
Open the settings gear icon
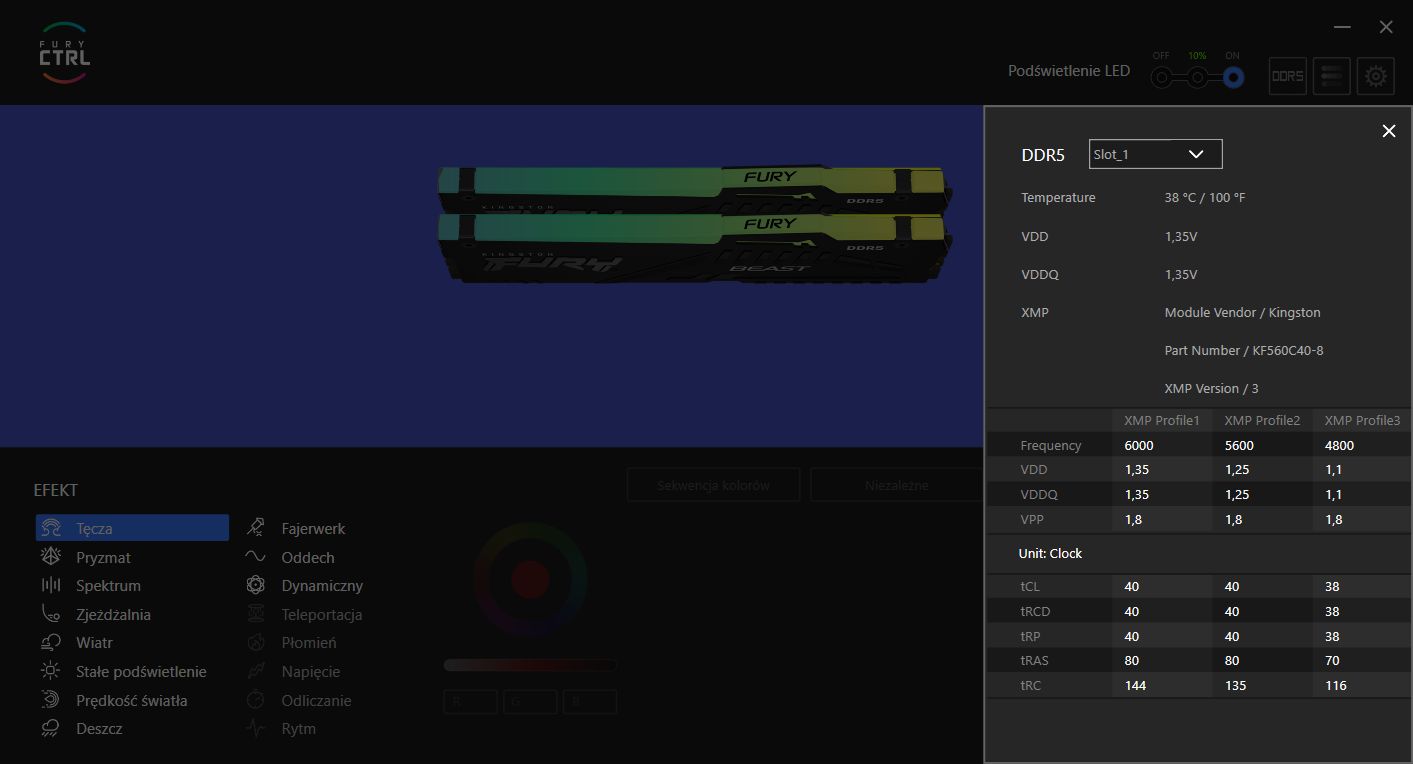click(1376, 76)
